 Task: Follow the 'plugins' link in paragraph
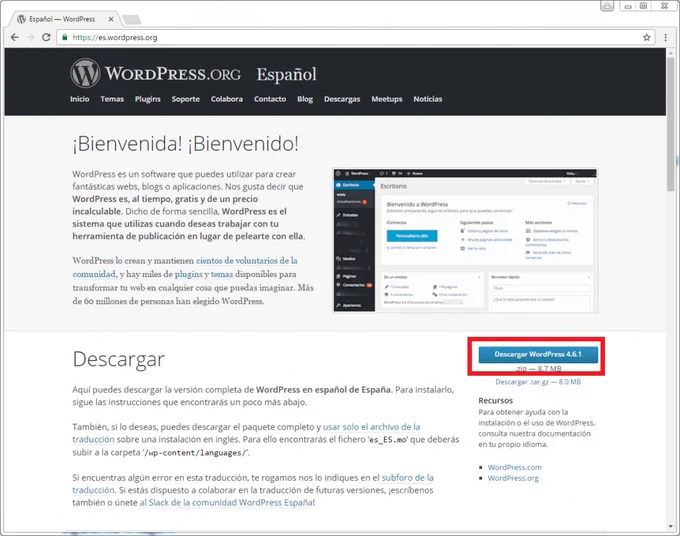(x=188, y=274)
